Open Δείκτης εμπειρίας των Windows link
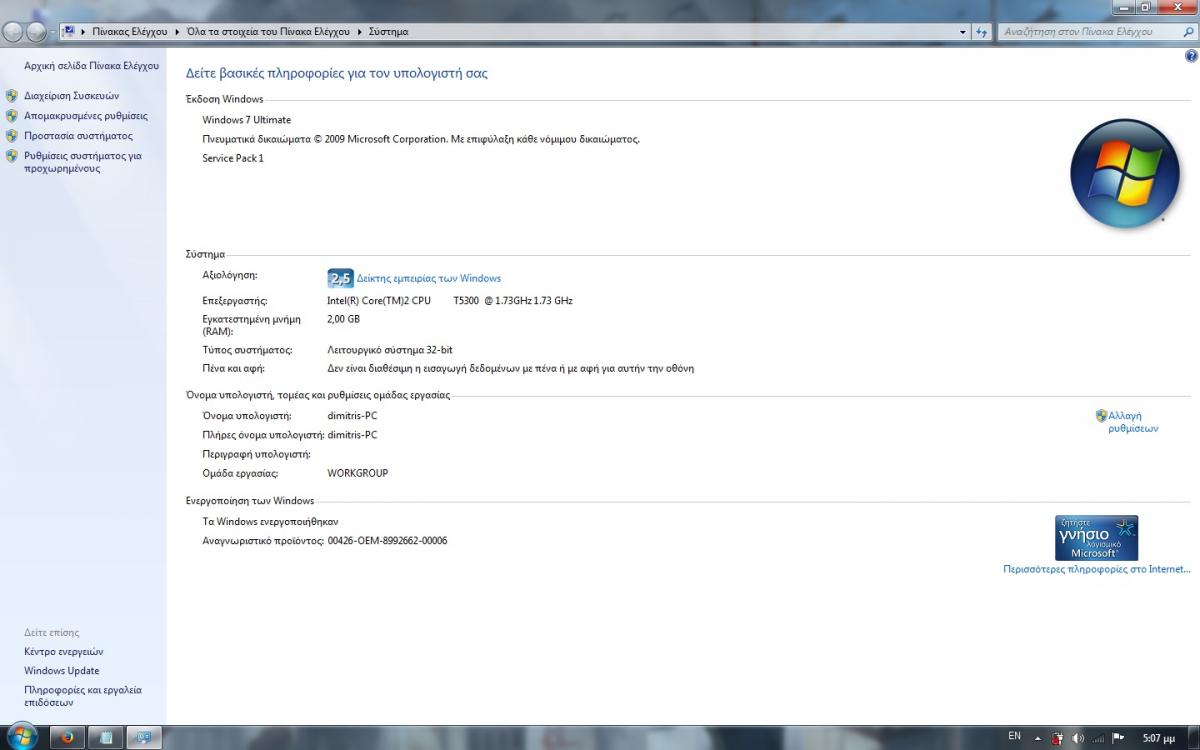This screenshot has width=1200, height=750. point(429,278)
